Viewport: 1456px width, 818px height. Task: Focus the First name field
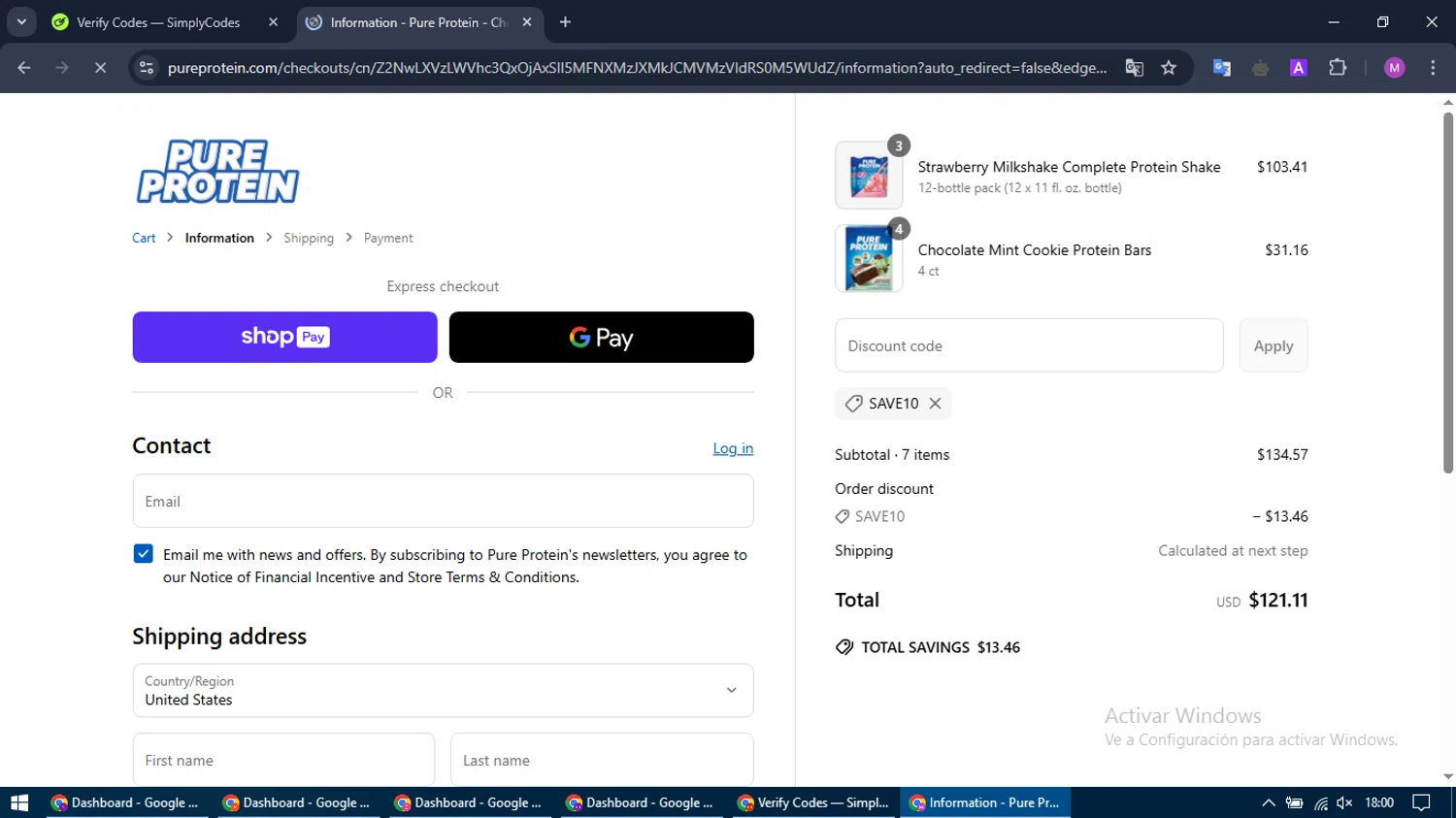[283, 760]
